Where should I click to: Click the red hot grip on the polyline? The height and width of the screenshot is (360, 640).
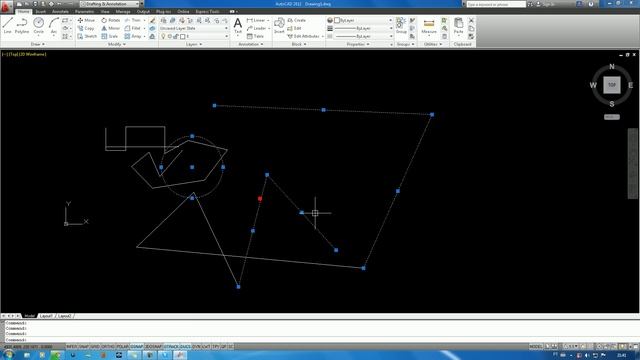pos(260,199)
